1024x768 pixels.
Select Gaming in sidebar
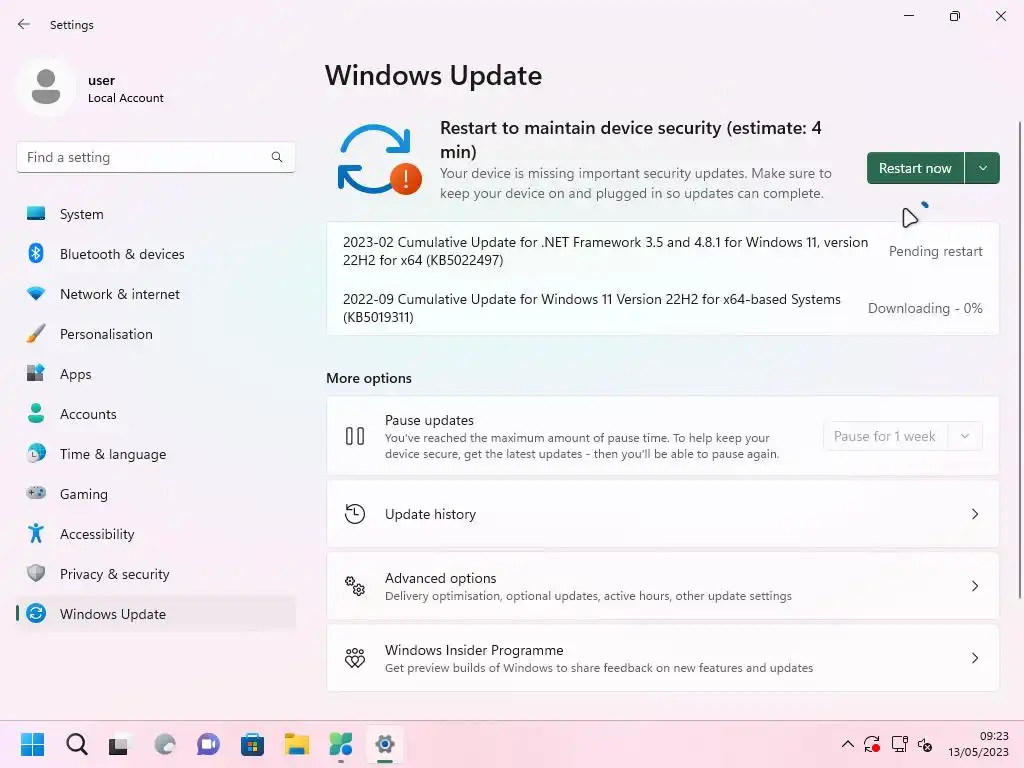pos(155,494)
